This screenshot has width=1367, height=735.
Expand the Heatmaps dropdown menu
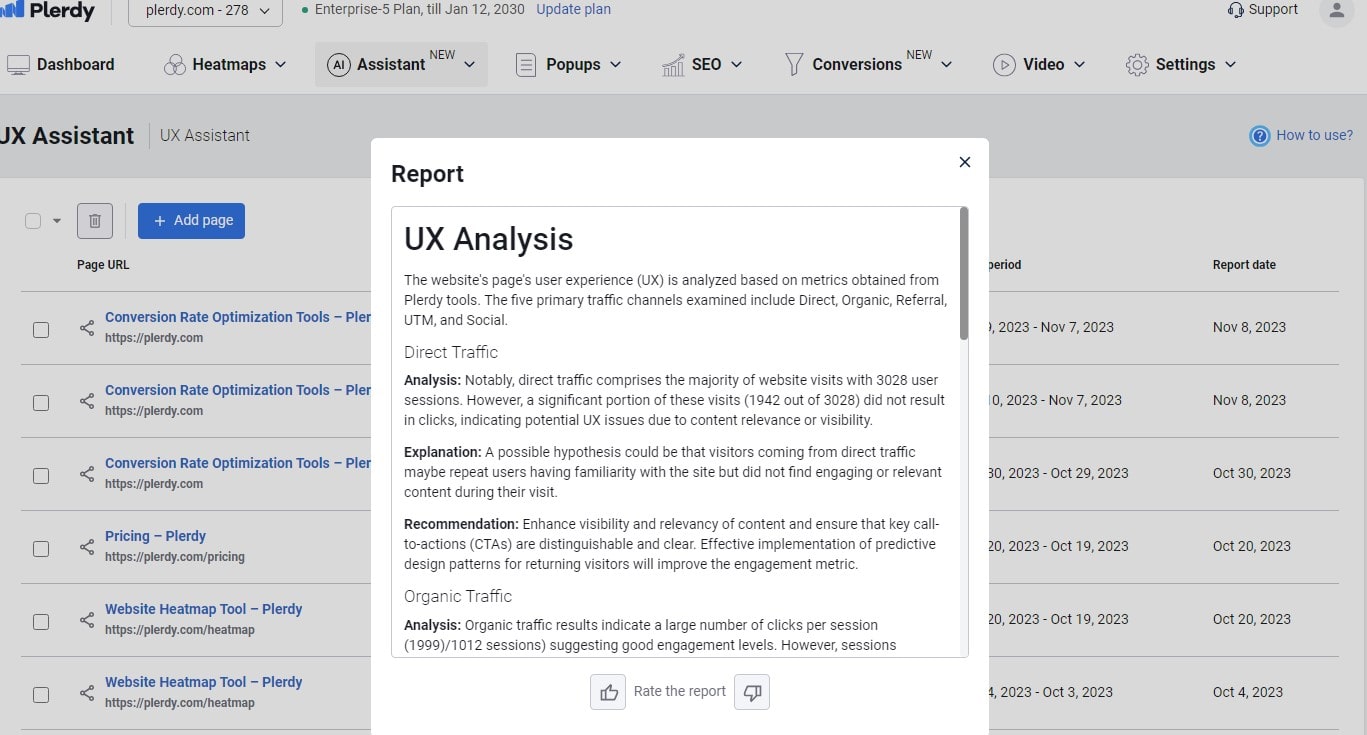(225, 64)
